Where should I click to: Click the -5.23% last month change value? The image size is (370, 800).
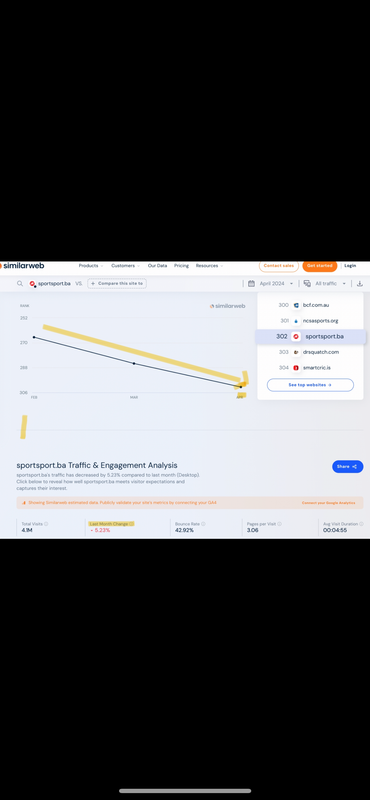[100, 530]
